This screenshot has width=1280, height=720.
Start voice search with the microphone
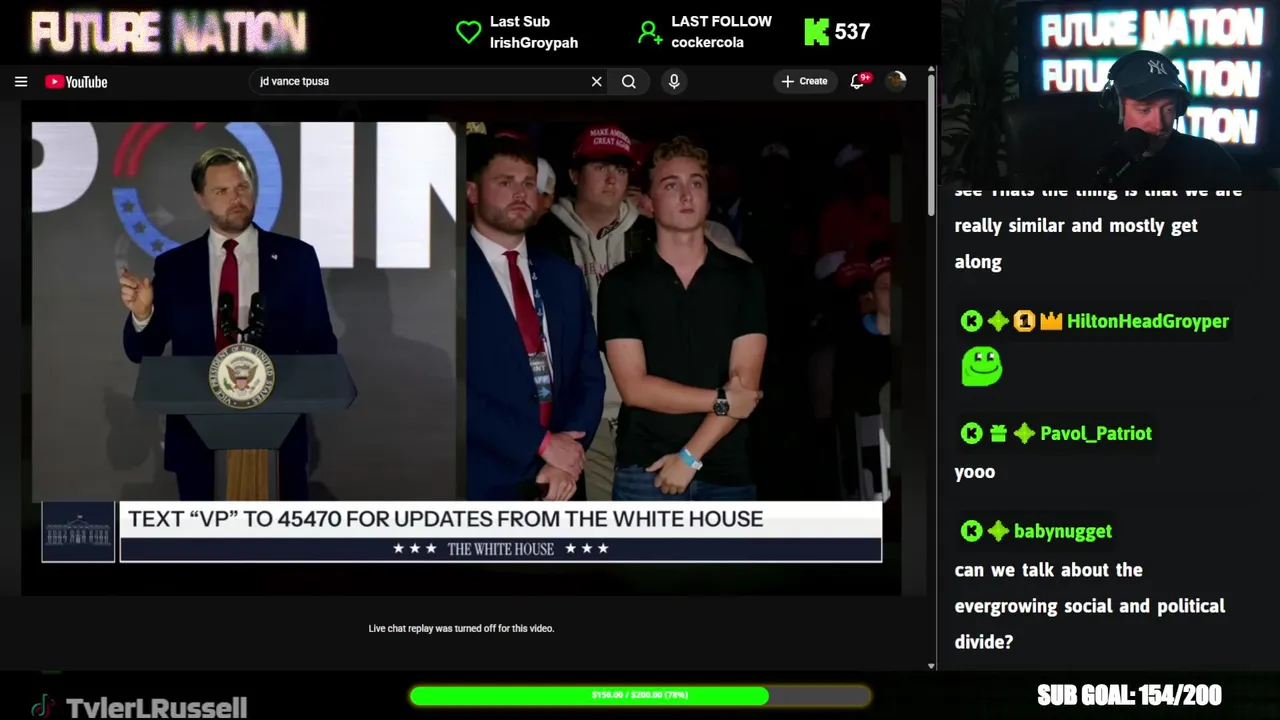click(x=674, y=82)
